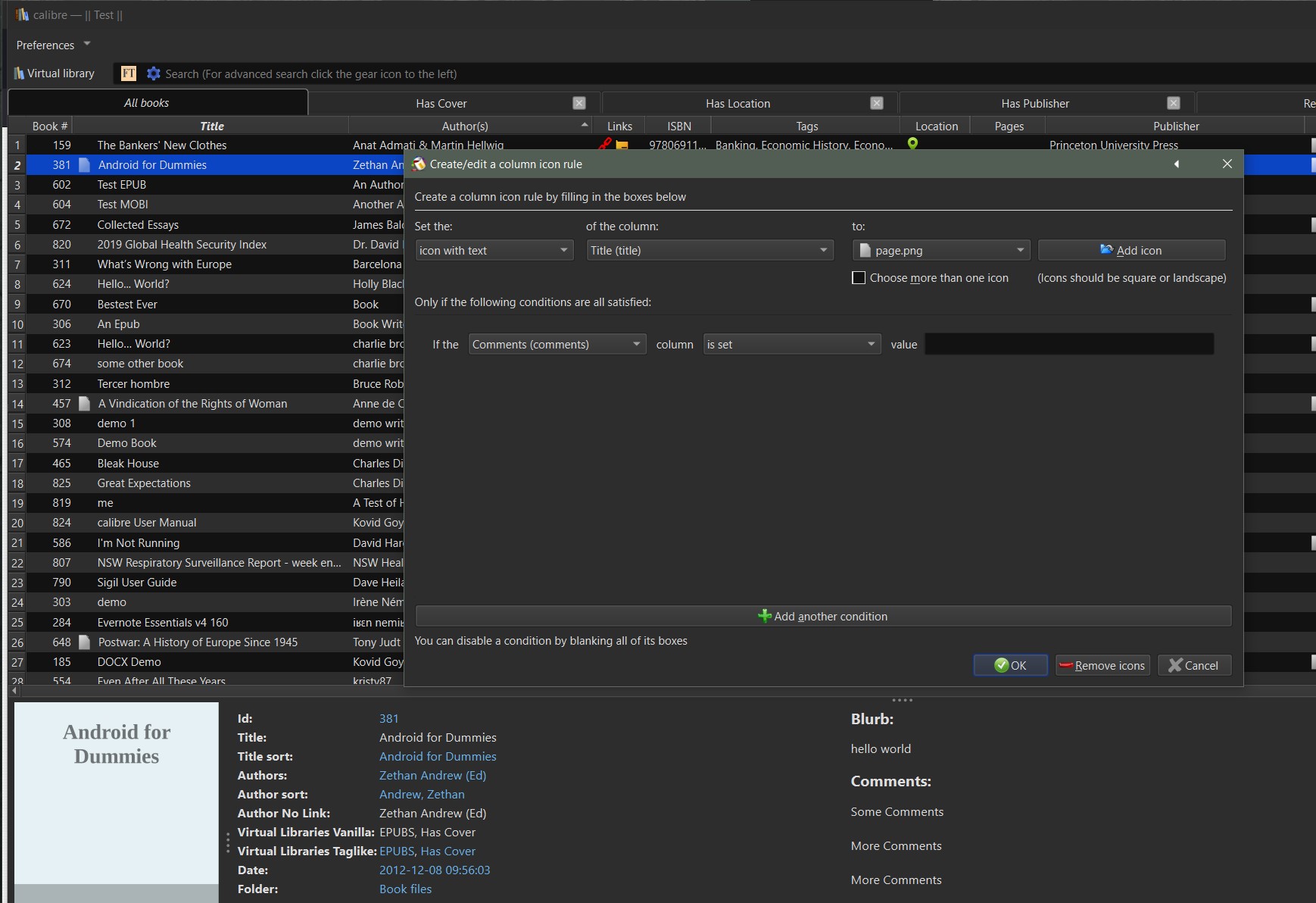1316x903 pixels.
Task: Open the 'icon with text' dropdown
Action: (x=494, y=250)
